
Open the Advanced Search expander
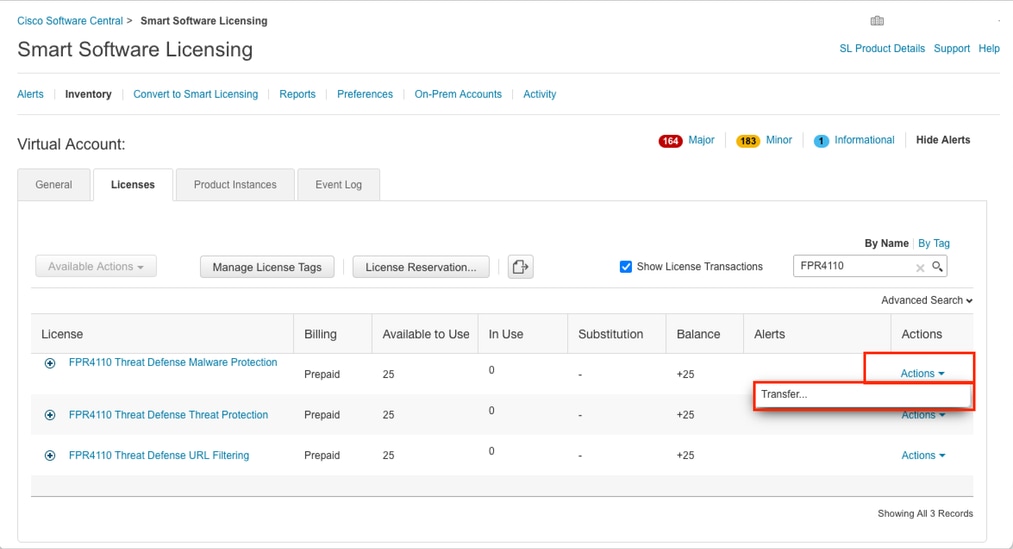coord(926,300)
